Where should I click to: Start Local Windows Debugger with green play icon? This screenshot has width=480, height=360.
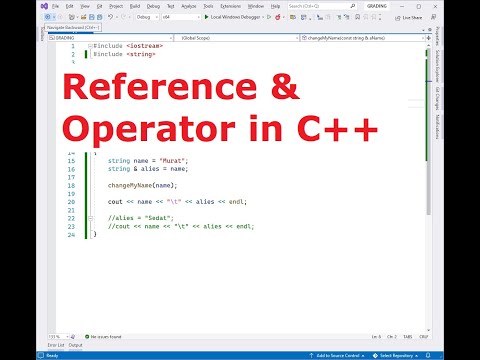tap(206, 17)
